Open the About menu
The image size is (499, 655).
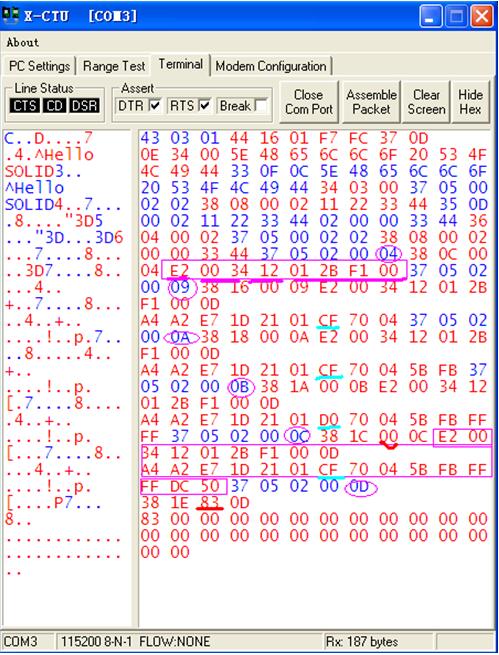23,42
